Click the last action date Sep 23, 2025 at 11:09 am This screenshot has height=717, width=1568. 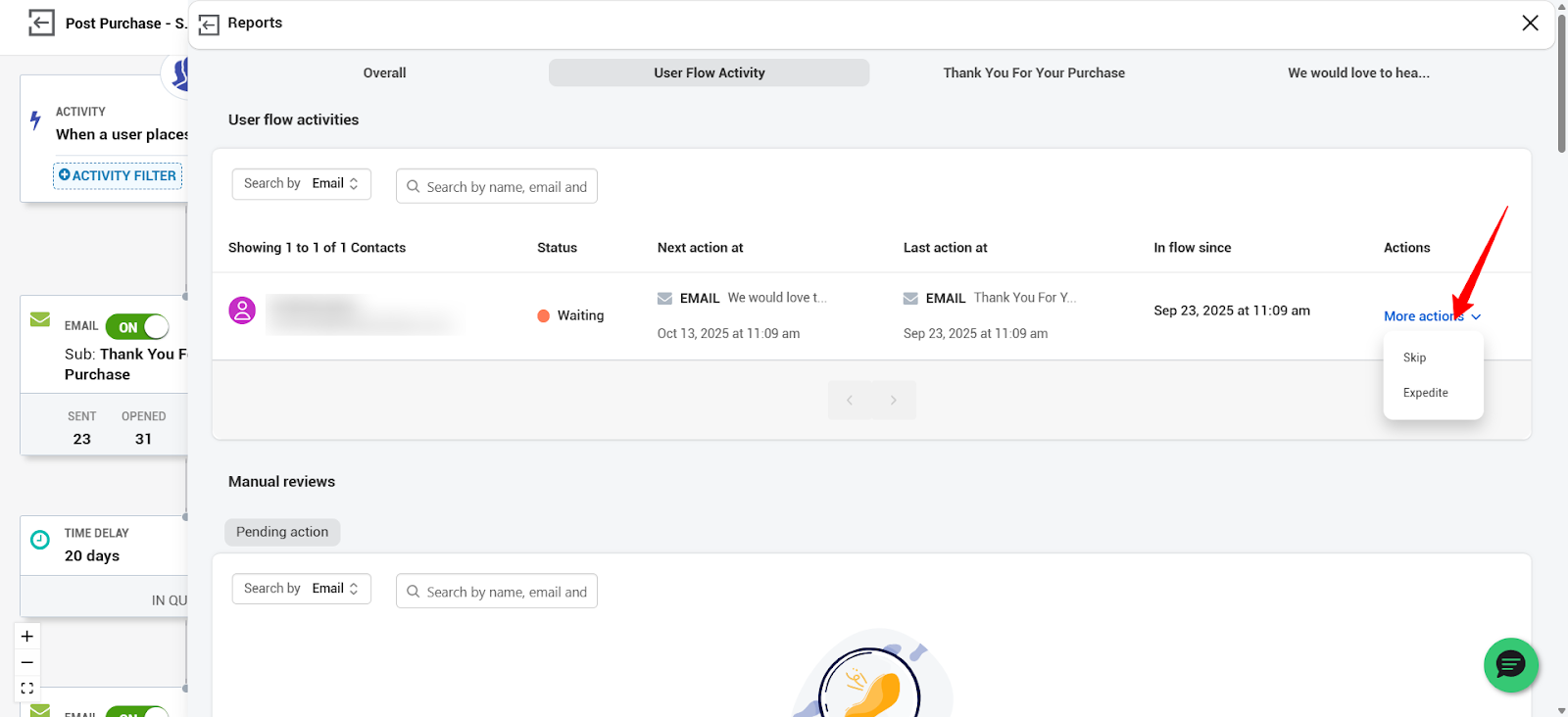coord(975,334)
